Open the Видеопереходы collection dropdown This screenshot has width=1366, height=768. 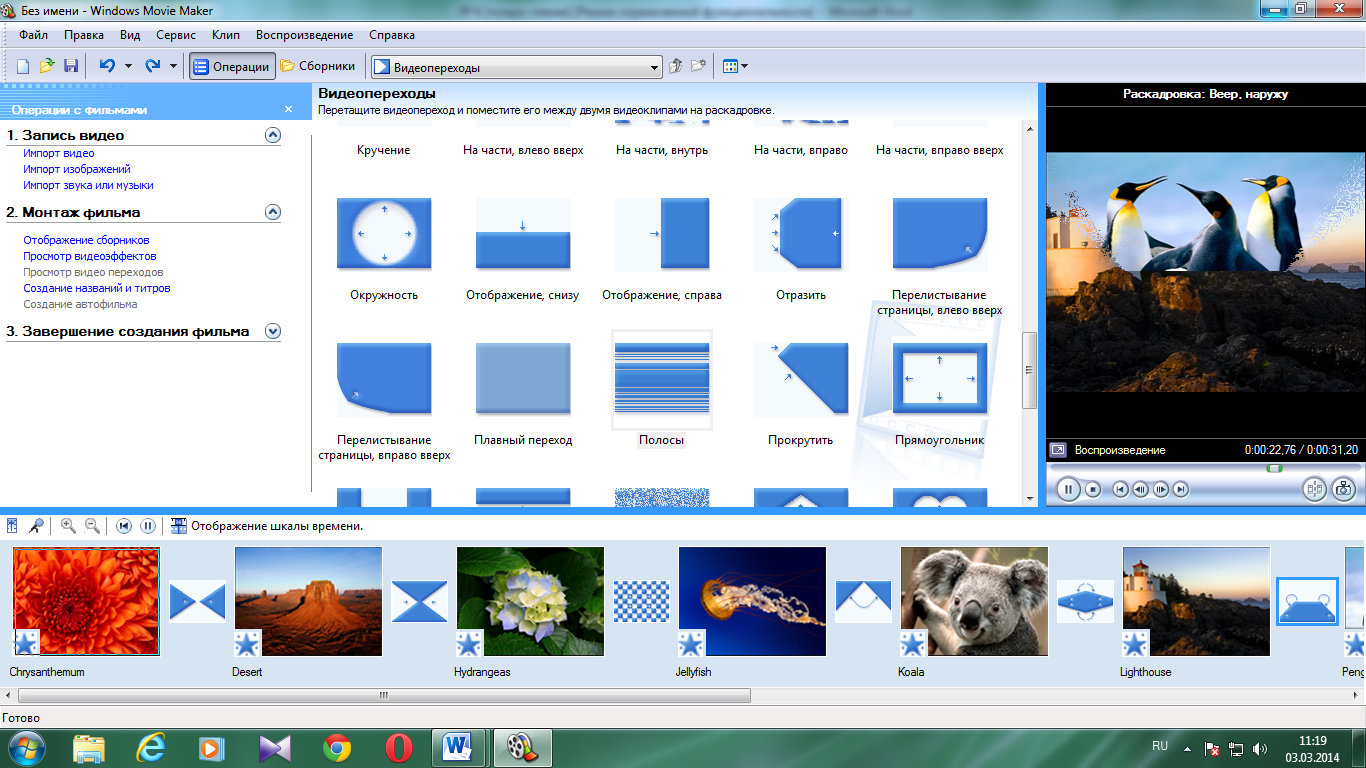pos(655,68)
